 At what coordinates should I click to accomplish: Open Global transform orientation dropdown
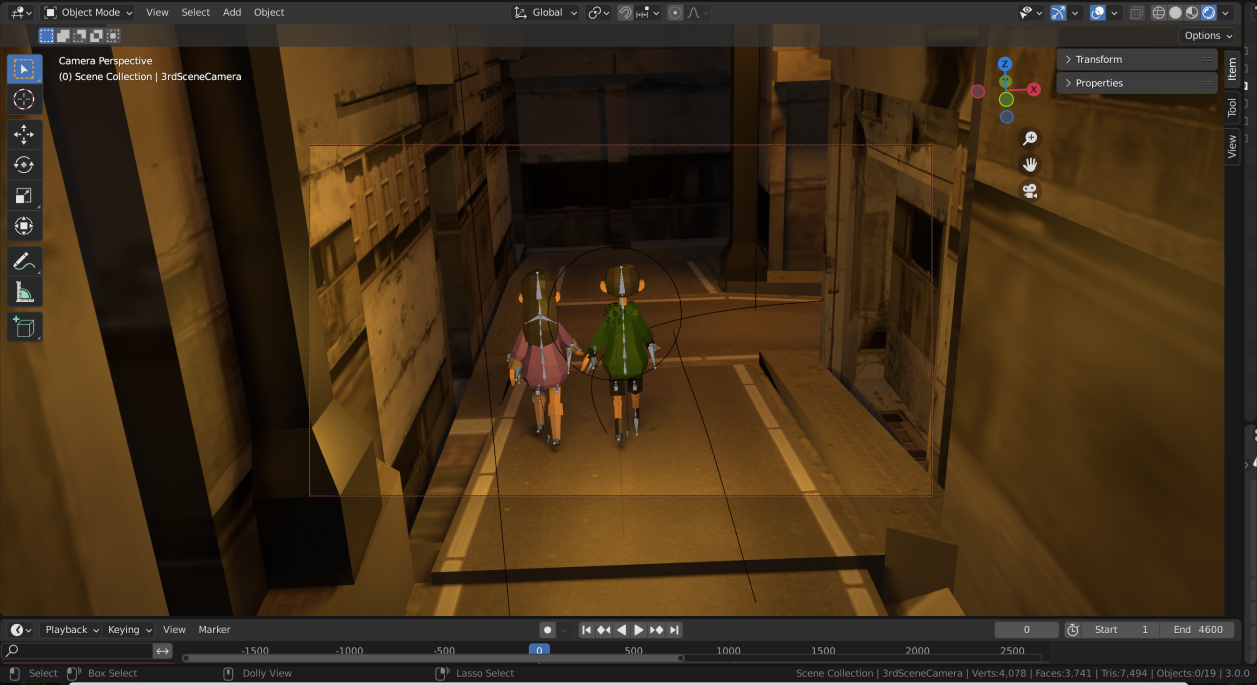point(546,13)
